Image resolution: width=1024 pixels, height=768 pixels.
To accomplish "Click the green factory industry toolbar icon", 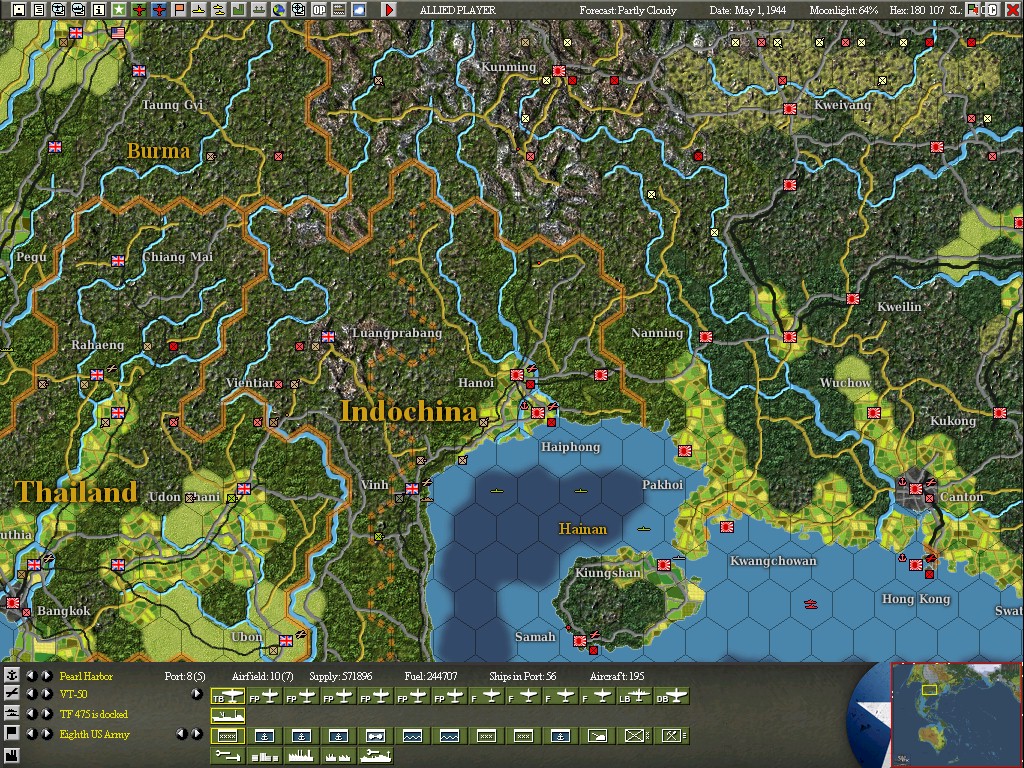I will tap(238, 9).
